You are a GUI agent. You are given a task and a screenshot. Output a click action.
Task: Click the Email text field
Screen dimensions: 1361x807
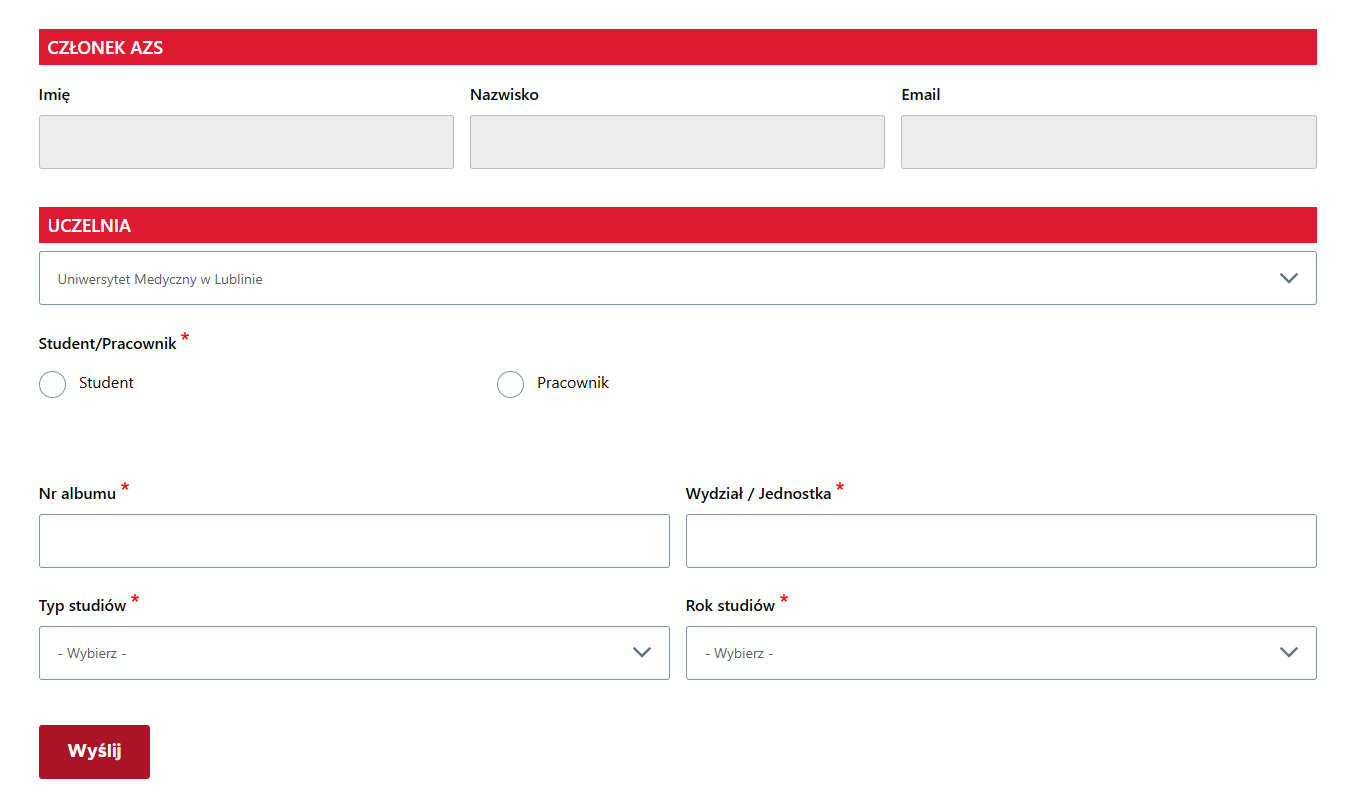(x=1109, y=142)
